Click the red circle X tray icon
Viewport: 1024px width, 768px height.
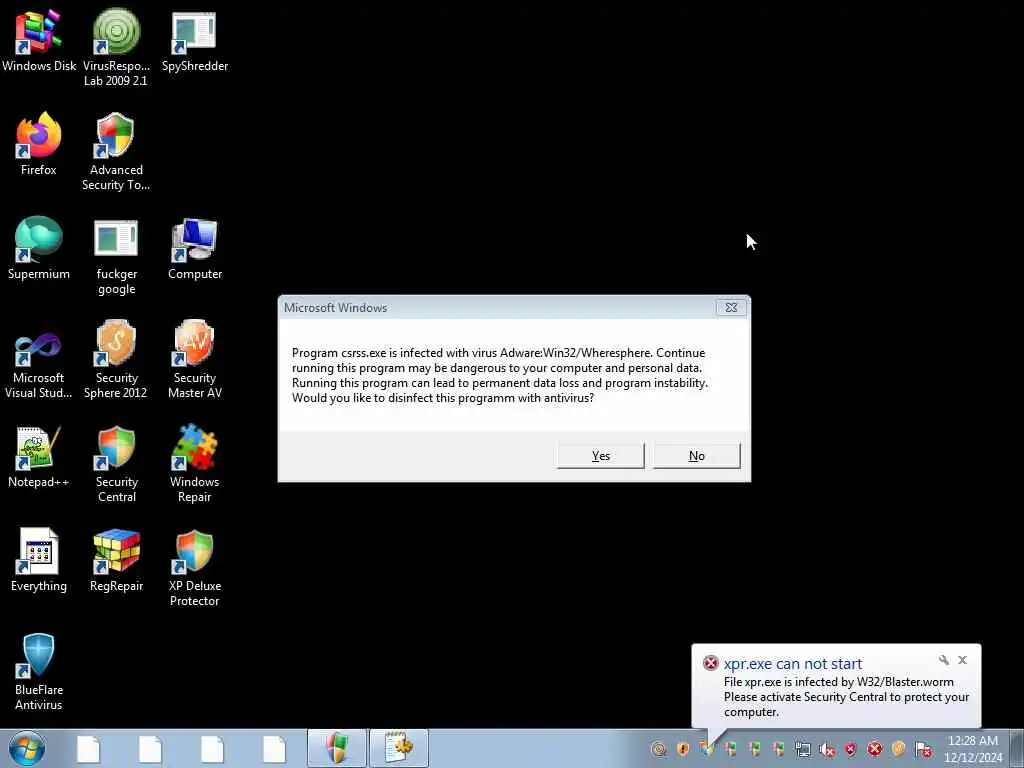click(874, 749)
